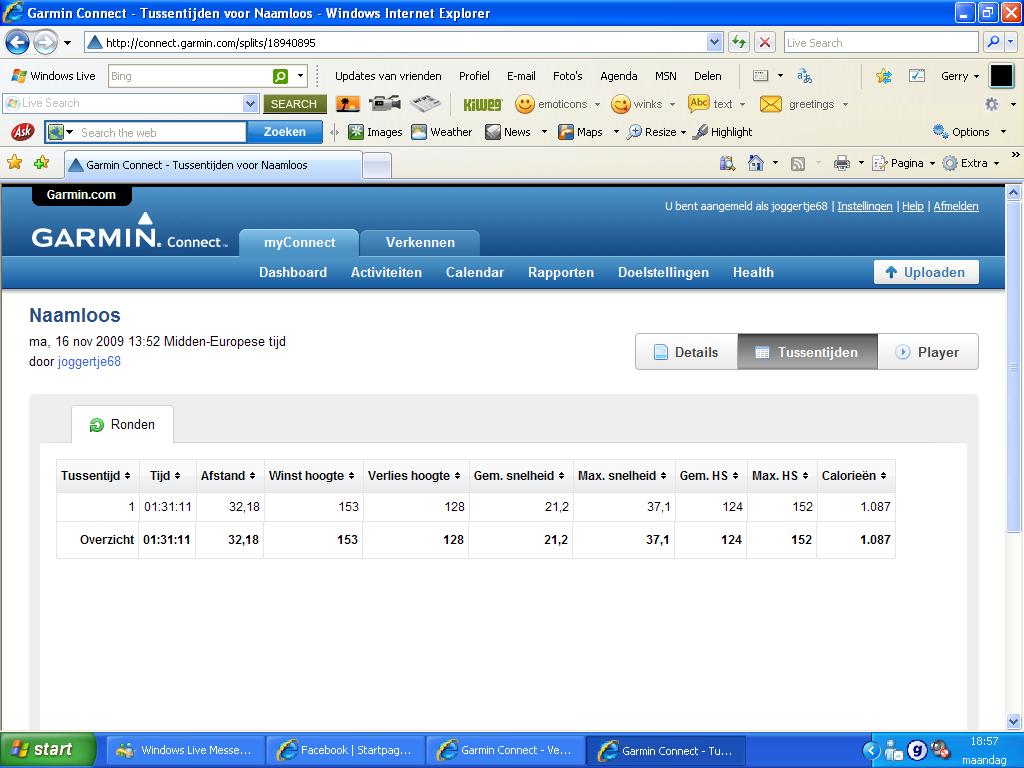This screenshot has width=1024, height=768.
Task: Click the Live Search magnifier icon
Action: [x=993, y=42]
